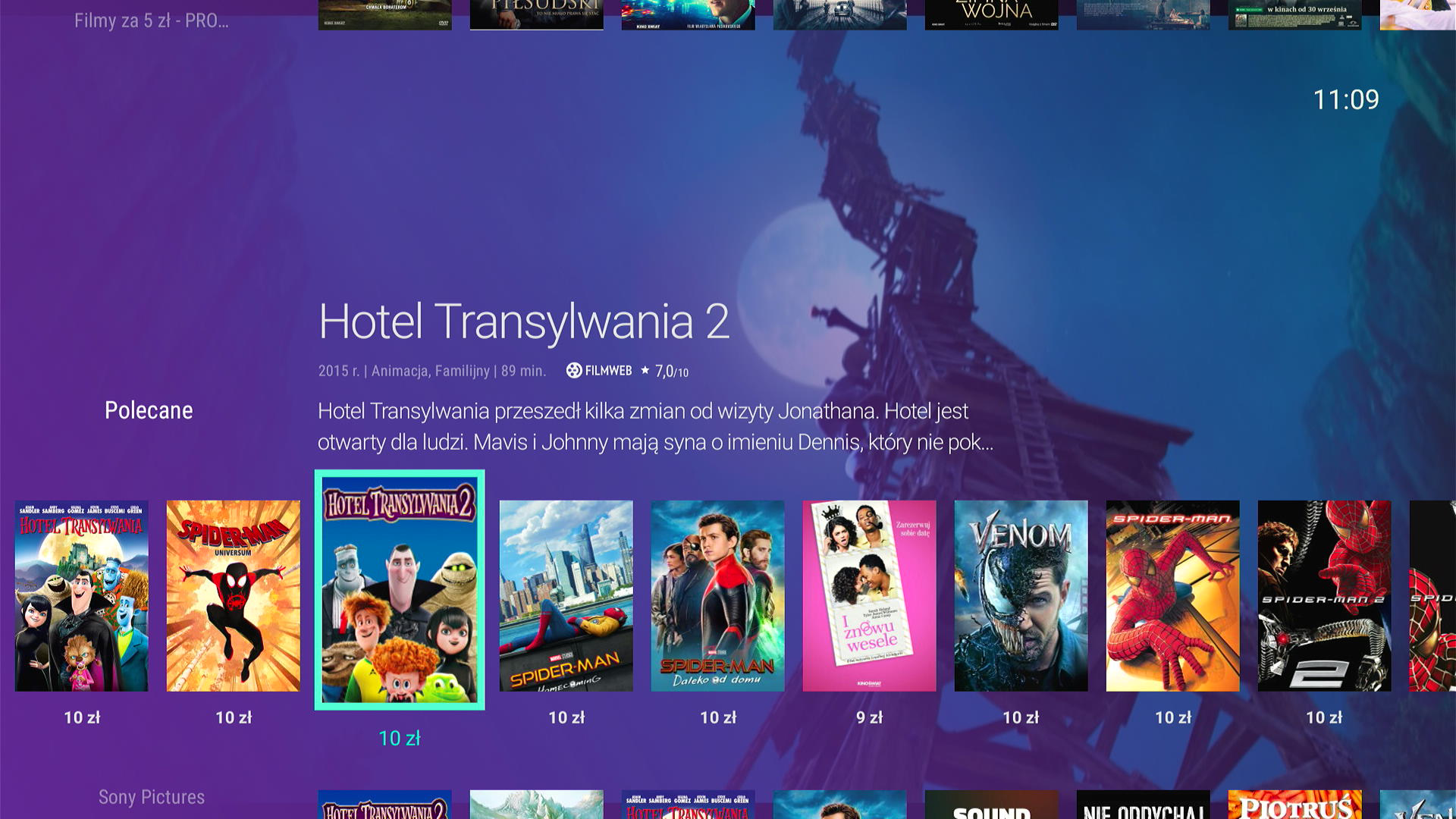
Task: Choose the Spider-Man Homecoming movie poster
Action: [566, 595]
